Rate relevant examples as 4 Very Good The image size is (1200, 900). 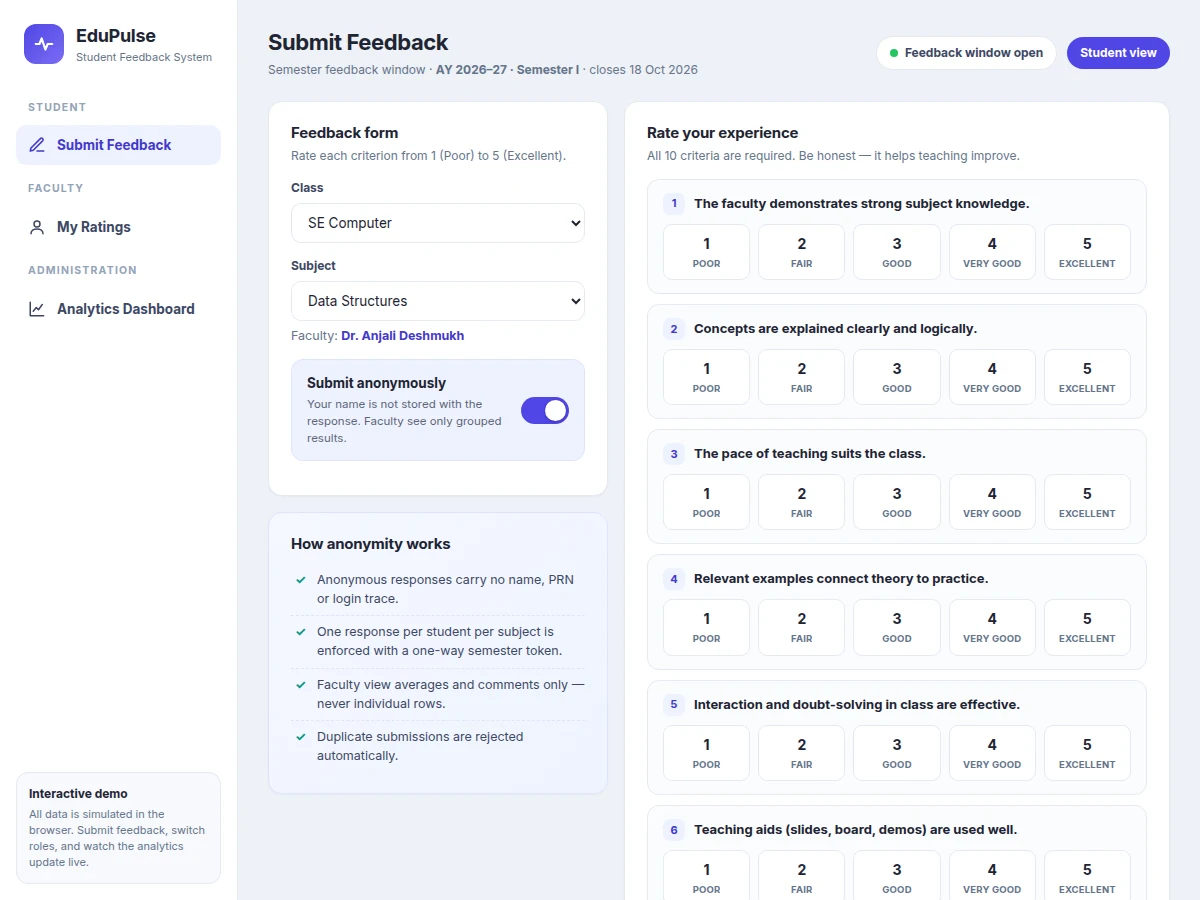point(992,627)
